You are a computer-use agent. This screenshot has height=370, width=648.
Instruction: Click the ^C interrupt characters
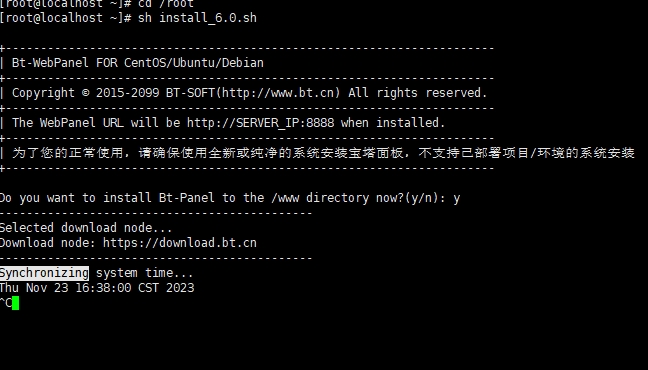coord(6,303)
